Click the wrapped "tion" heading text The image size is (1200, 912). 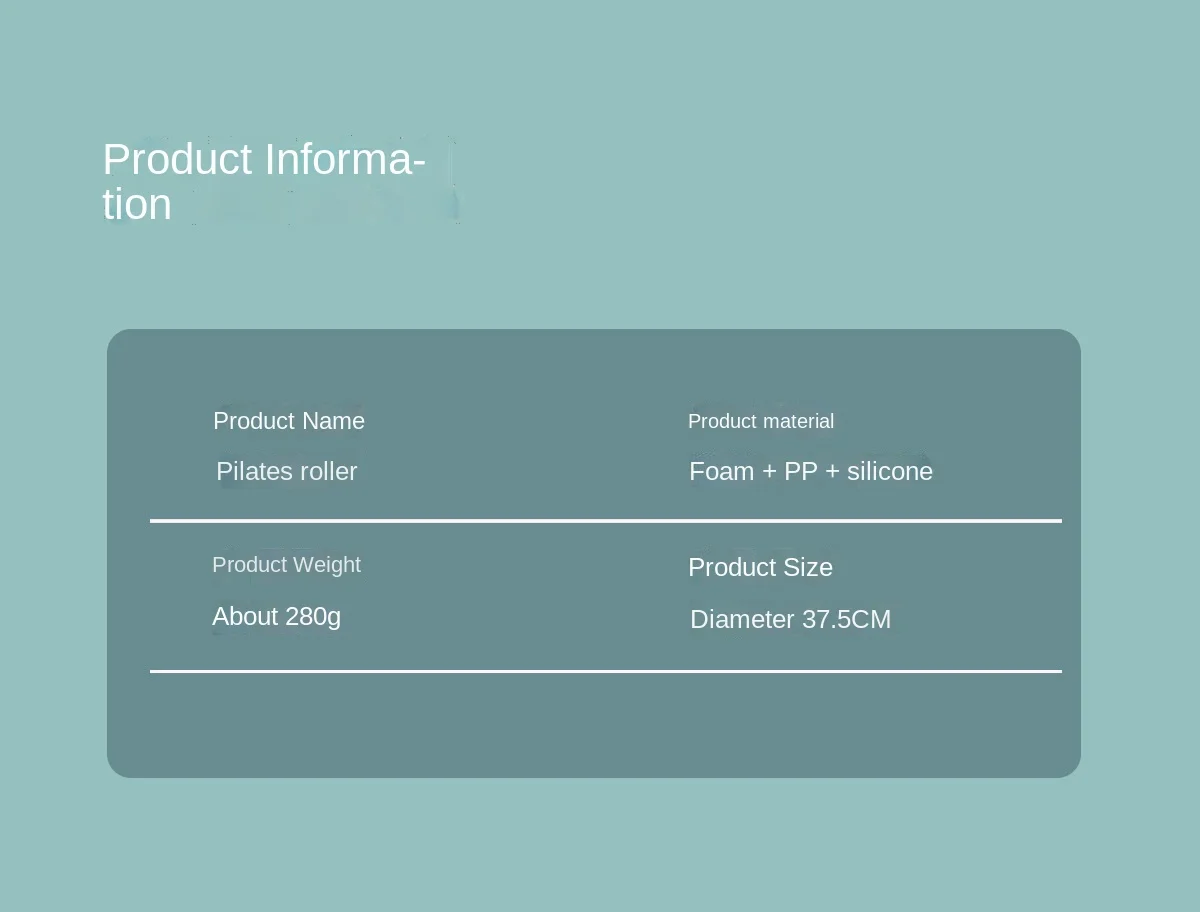[x=137, y=205]
